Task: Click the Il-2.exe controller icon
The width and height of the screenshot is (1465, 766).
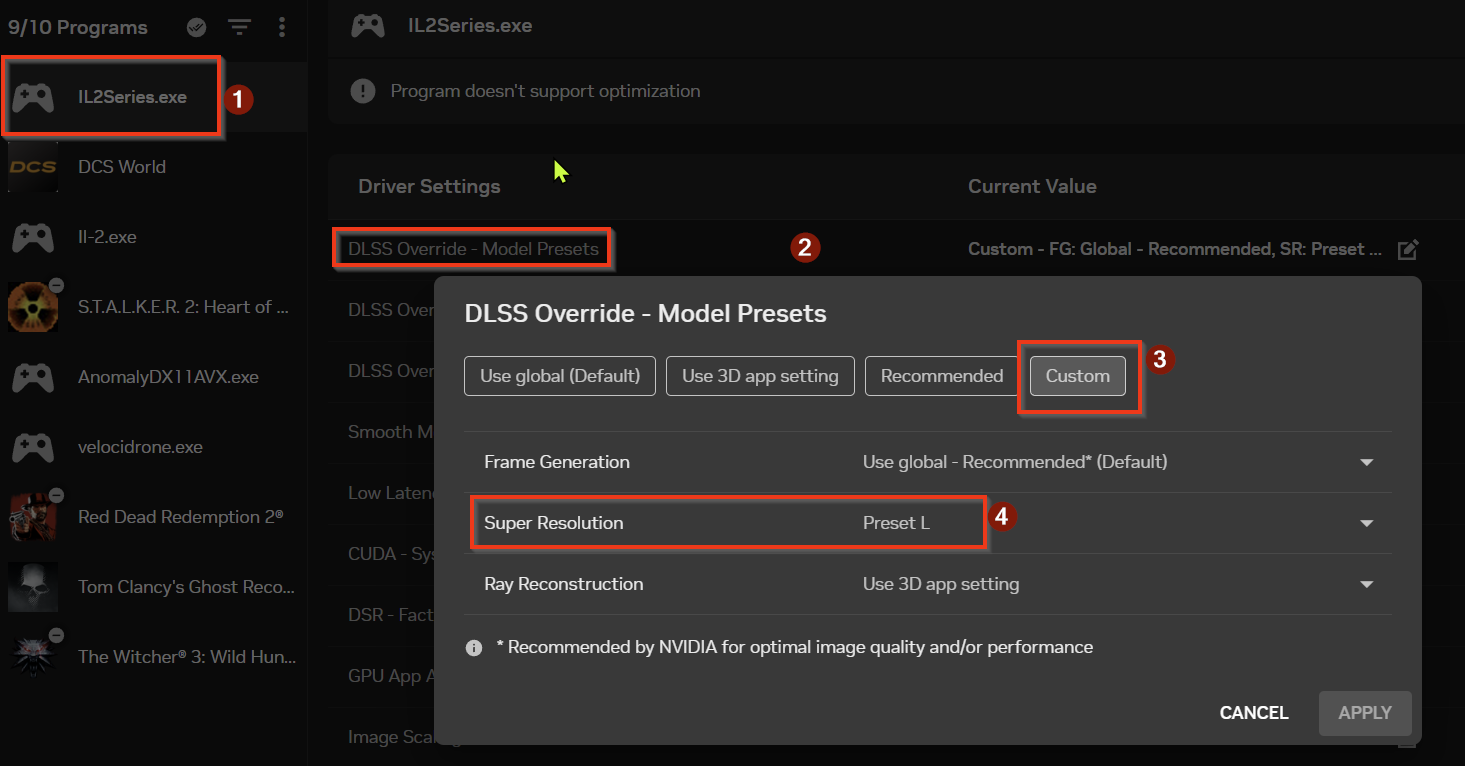Action: tap(33, 237)
